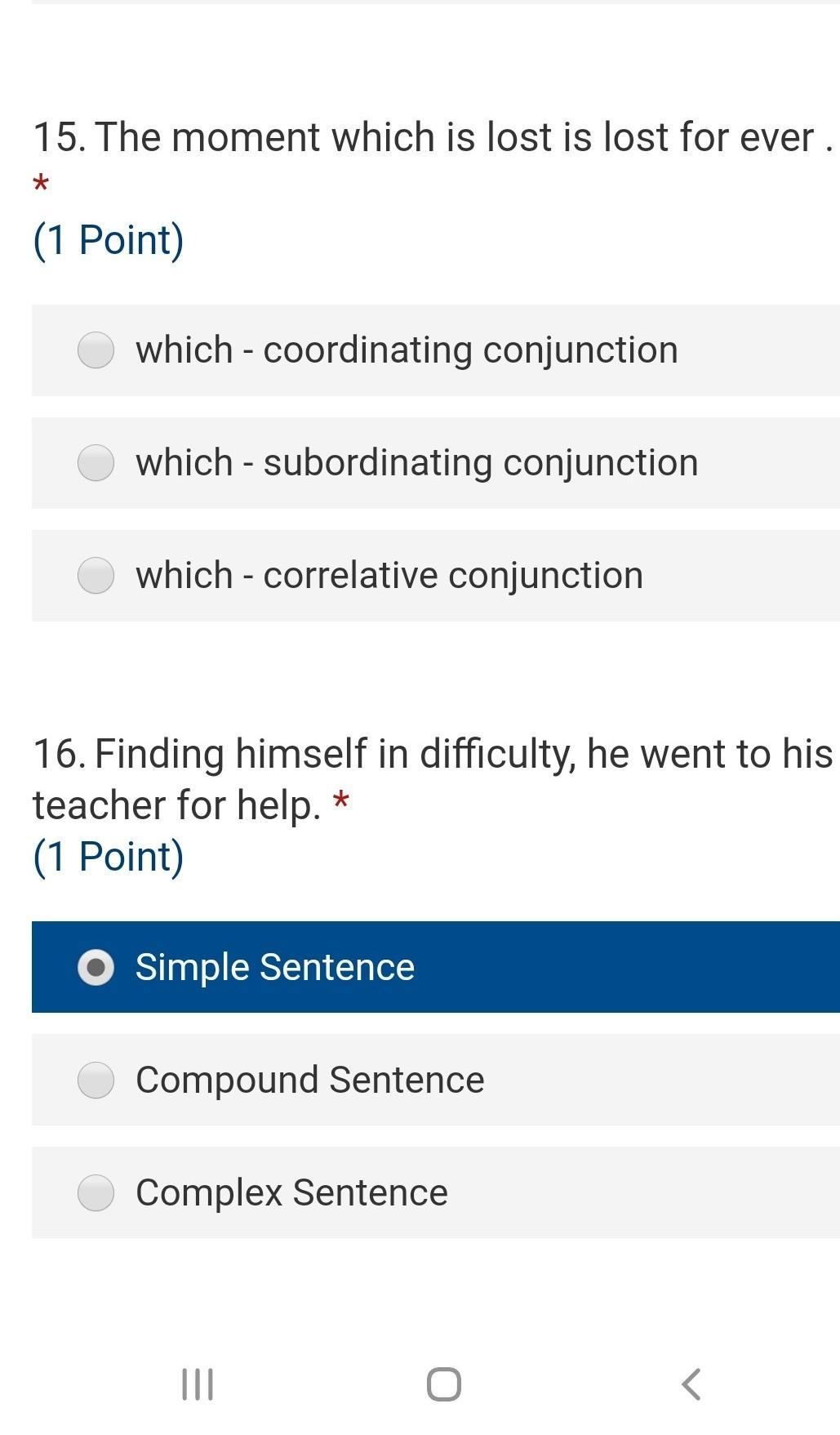This screenshot has height=1435, width=840.
Task: Select the 'which - correlative conjunction' radio circle
Action: 96,576
